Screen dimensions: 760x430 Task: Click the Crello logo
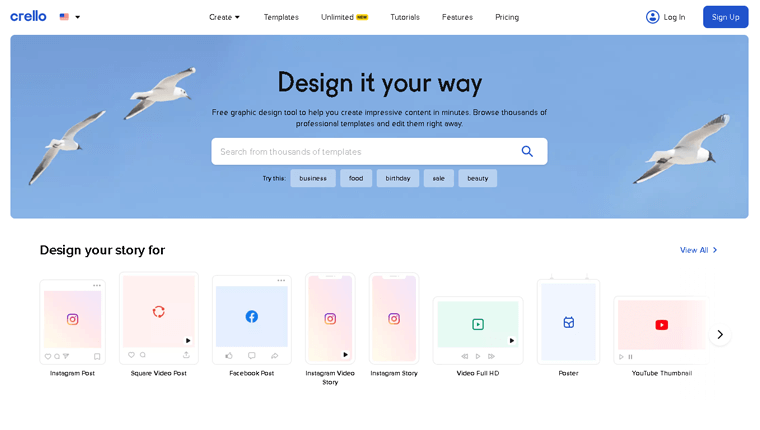click(28, 16)
